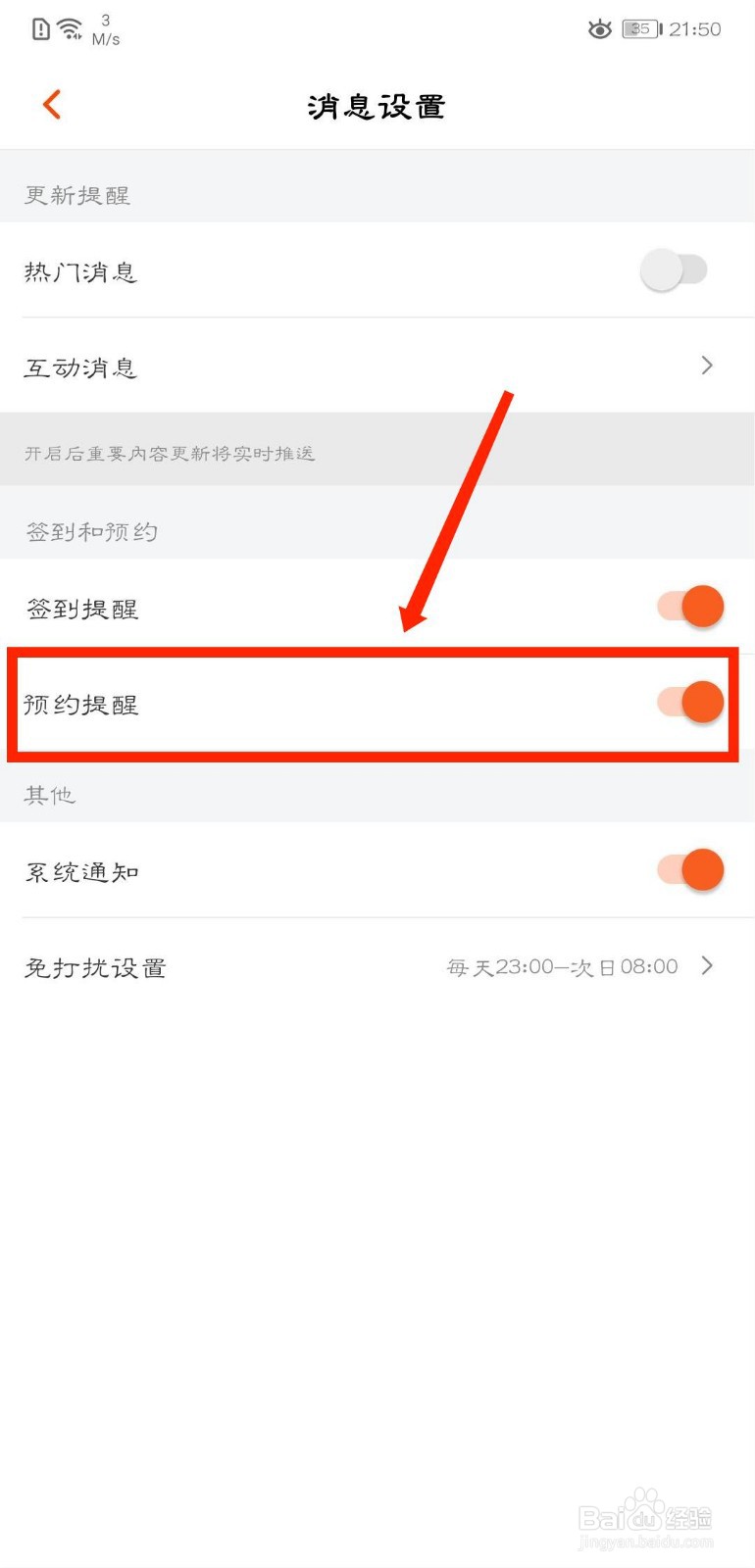Tap the status bar clock 21:50

pos(695,29)
